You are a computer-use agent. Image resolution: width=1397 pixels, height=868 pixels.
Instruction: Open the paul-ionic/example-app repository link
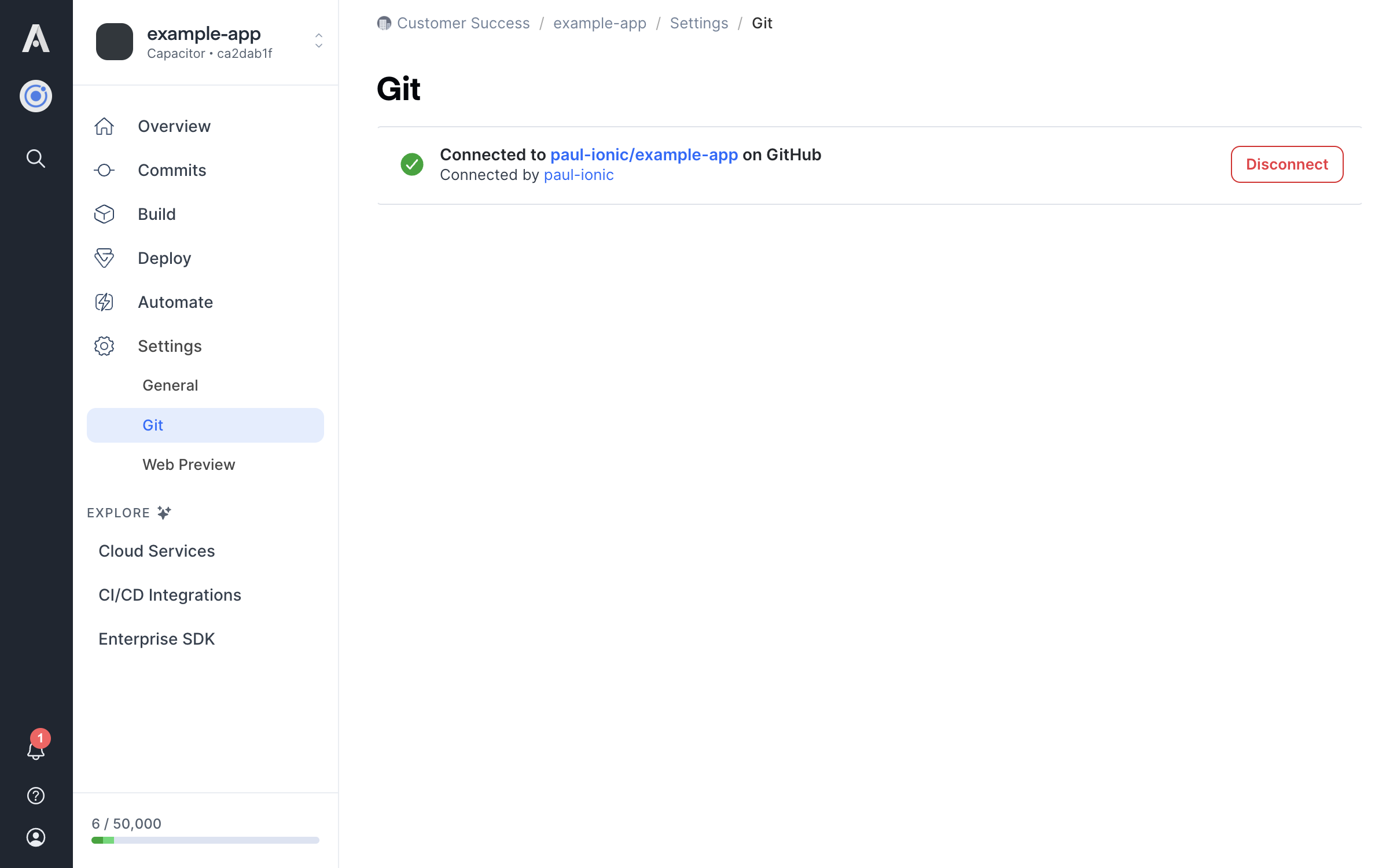(644, 155)
